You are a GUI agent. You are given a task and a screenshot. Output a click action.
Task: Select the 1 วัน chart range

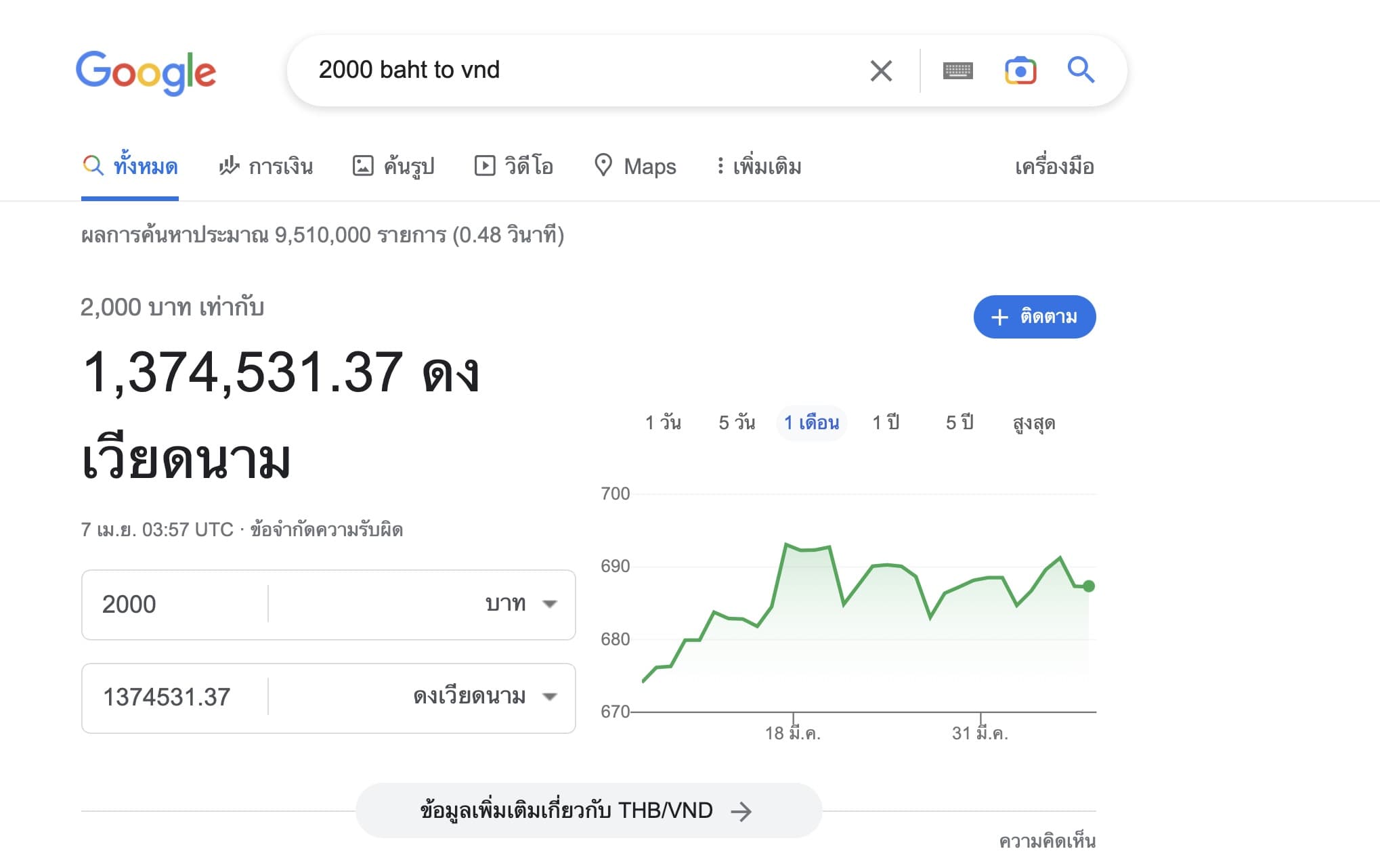(x=663, y=423)
